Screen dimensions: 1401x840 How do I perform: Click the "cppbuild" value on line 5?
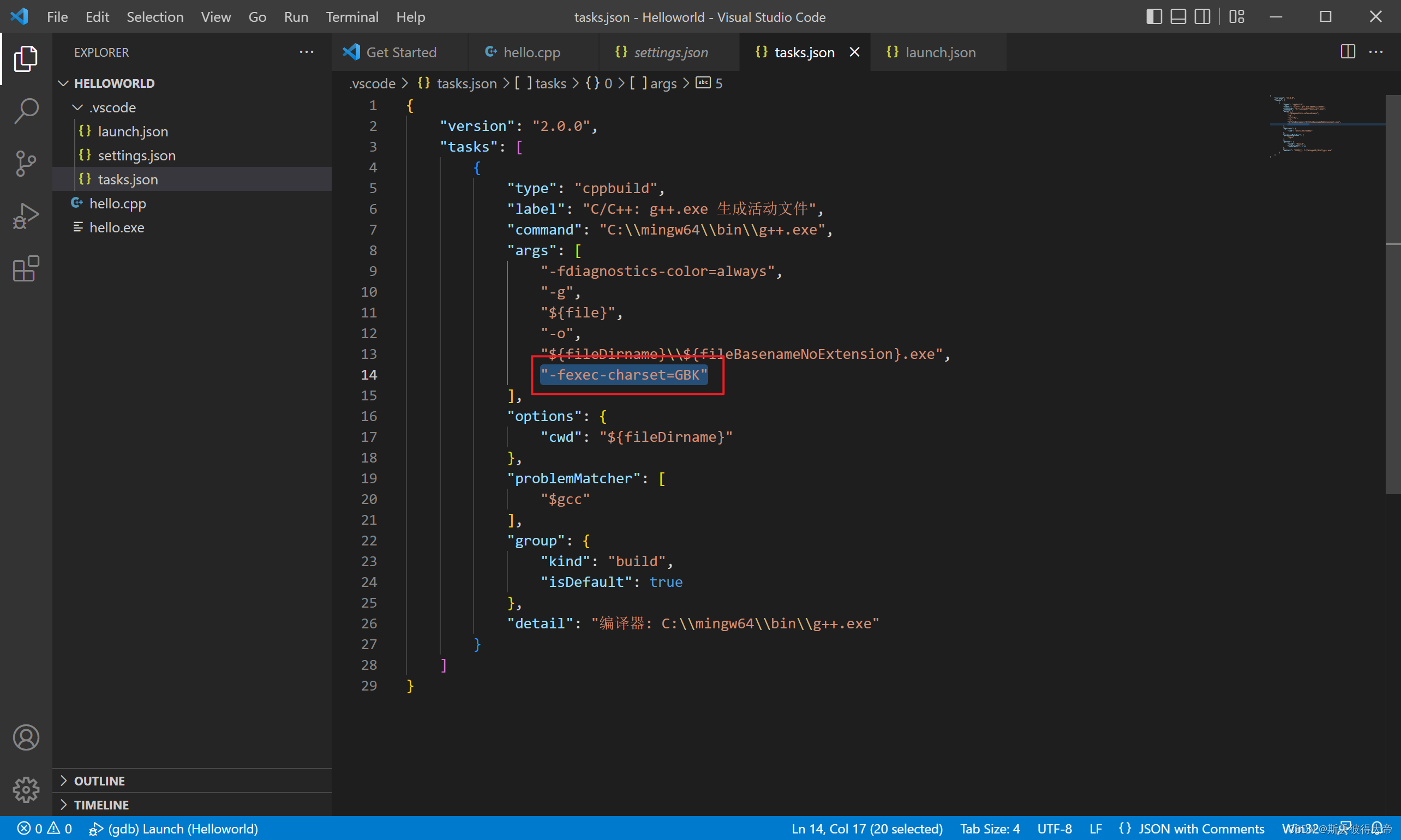click(616, 188)
